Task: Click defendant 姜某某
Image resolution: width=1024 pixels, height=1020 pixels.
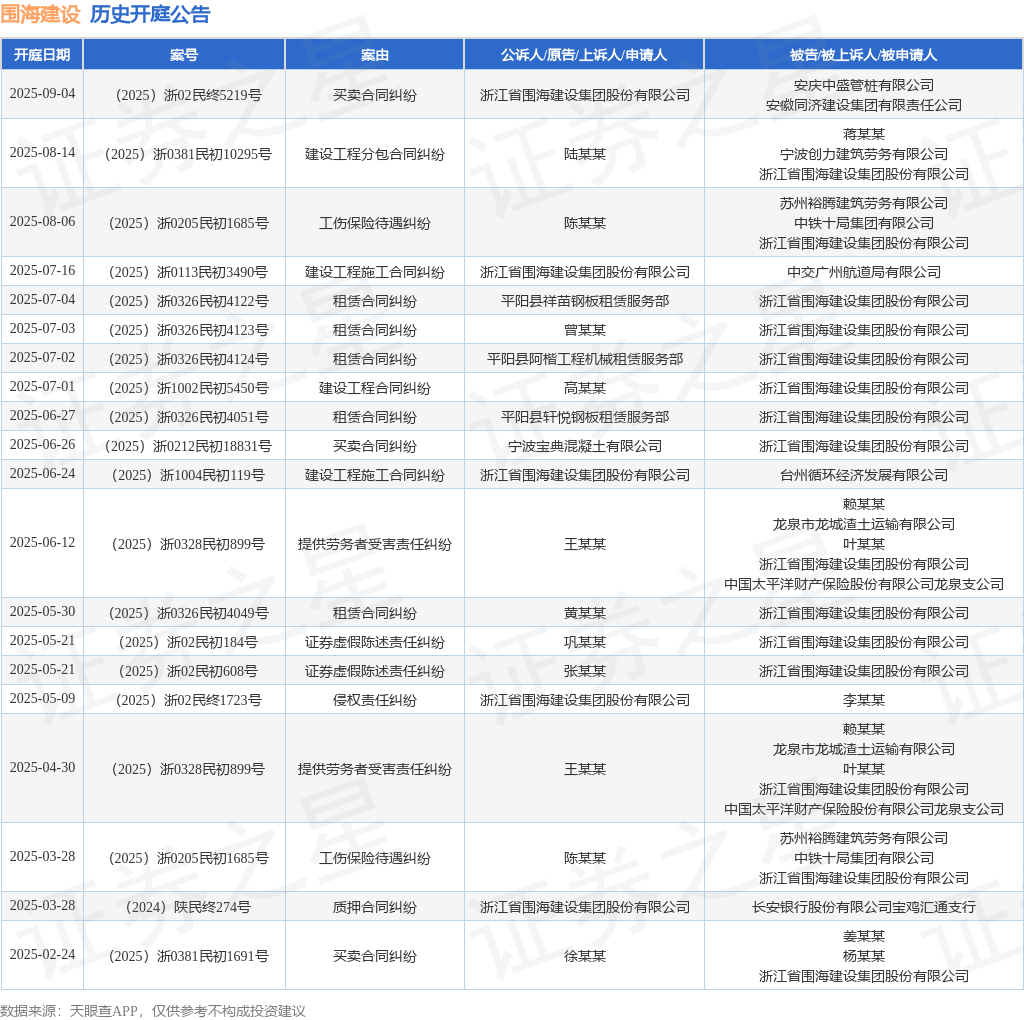Action: pyautogui.click(x=863, y=936)
